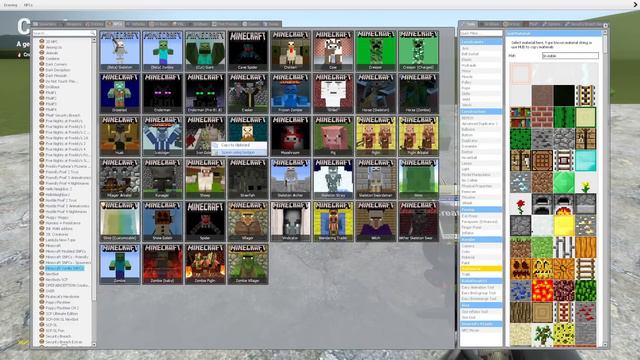
Task: Select the (Cut) Giant NPC icon
Action: pyautogui.click(x=205, y=51)
